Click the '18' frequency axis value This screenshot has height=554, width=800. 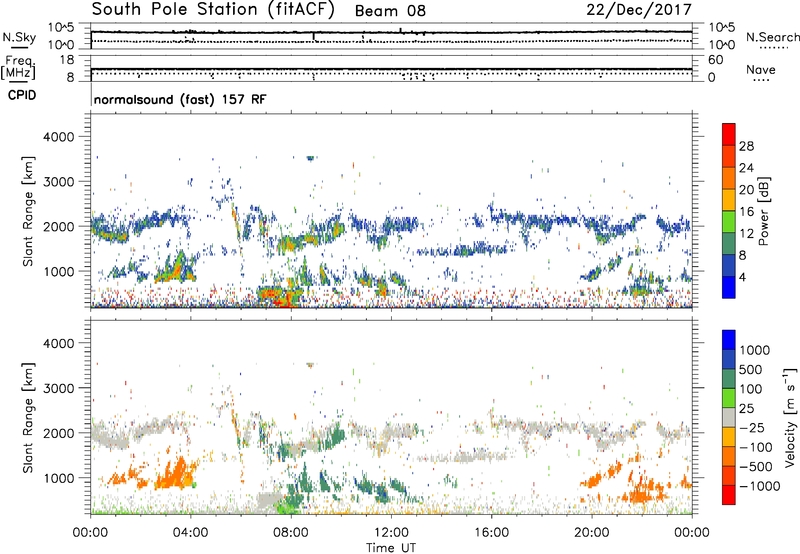[x=67, y=60]
